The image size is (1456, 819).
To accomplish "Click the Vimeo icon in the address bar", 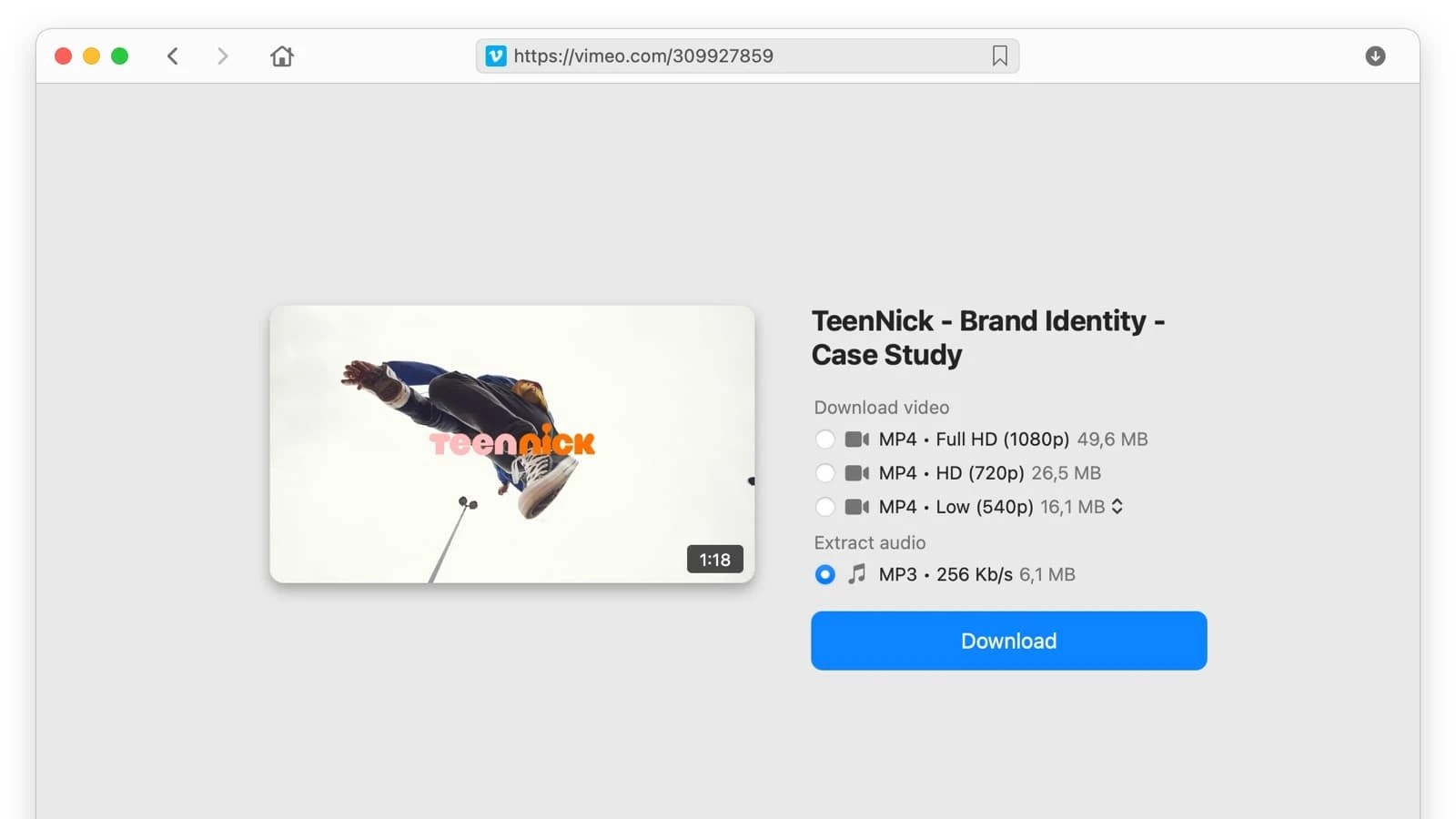I will coord(495,56).
